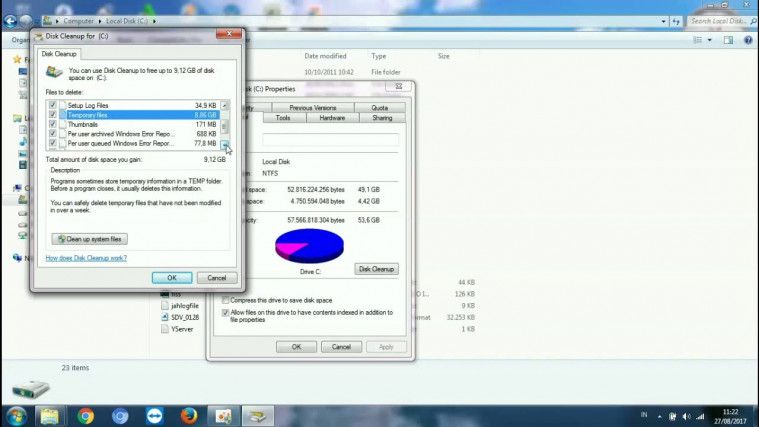Open Explorer Help question mark icon

[x=748, y=40]
